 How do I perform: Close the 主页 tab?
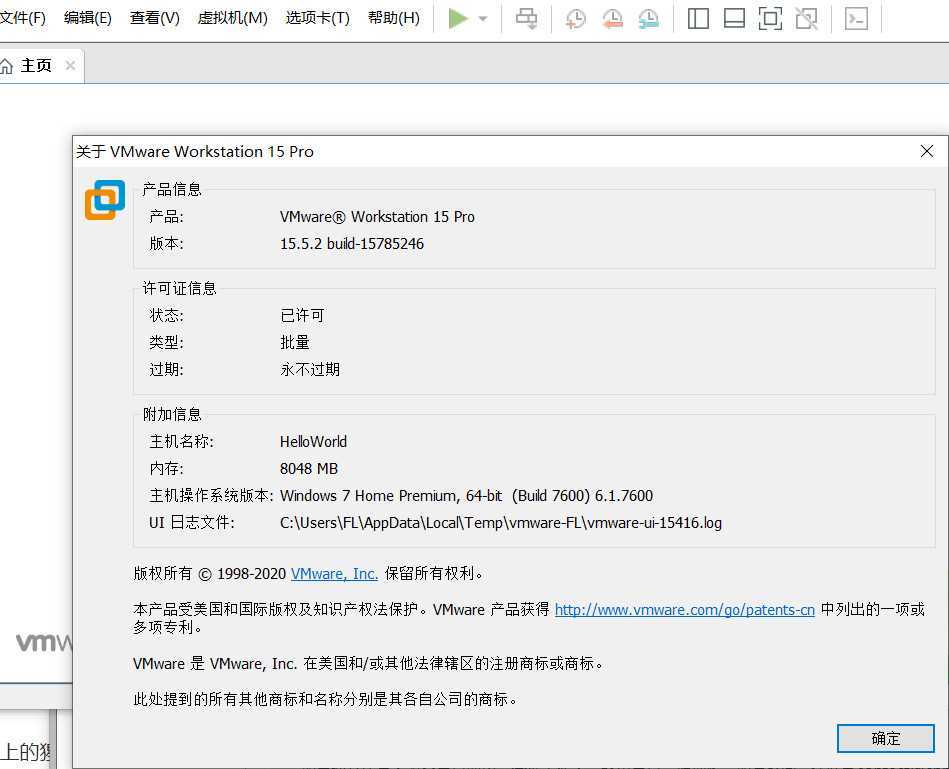coord(70,65)
